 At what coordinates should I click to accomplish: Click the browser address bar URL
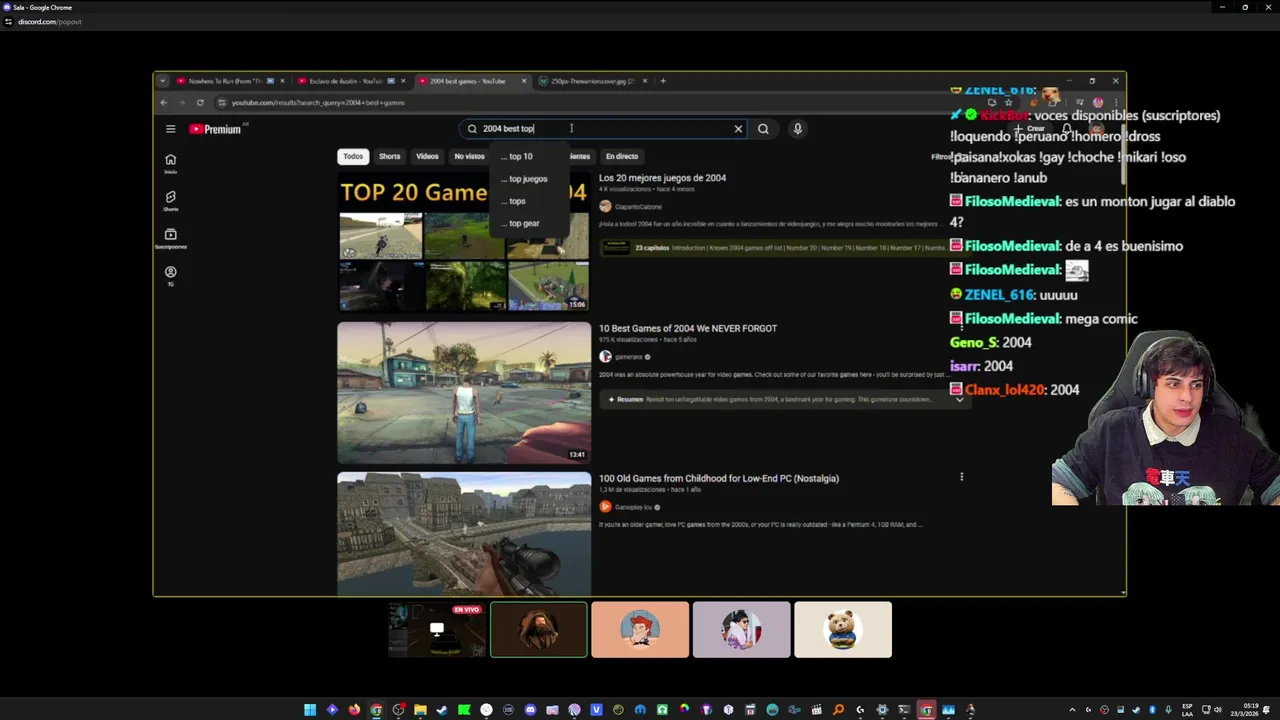pyautogui.click(x=318, y=102)
